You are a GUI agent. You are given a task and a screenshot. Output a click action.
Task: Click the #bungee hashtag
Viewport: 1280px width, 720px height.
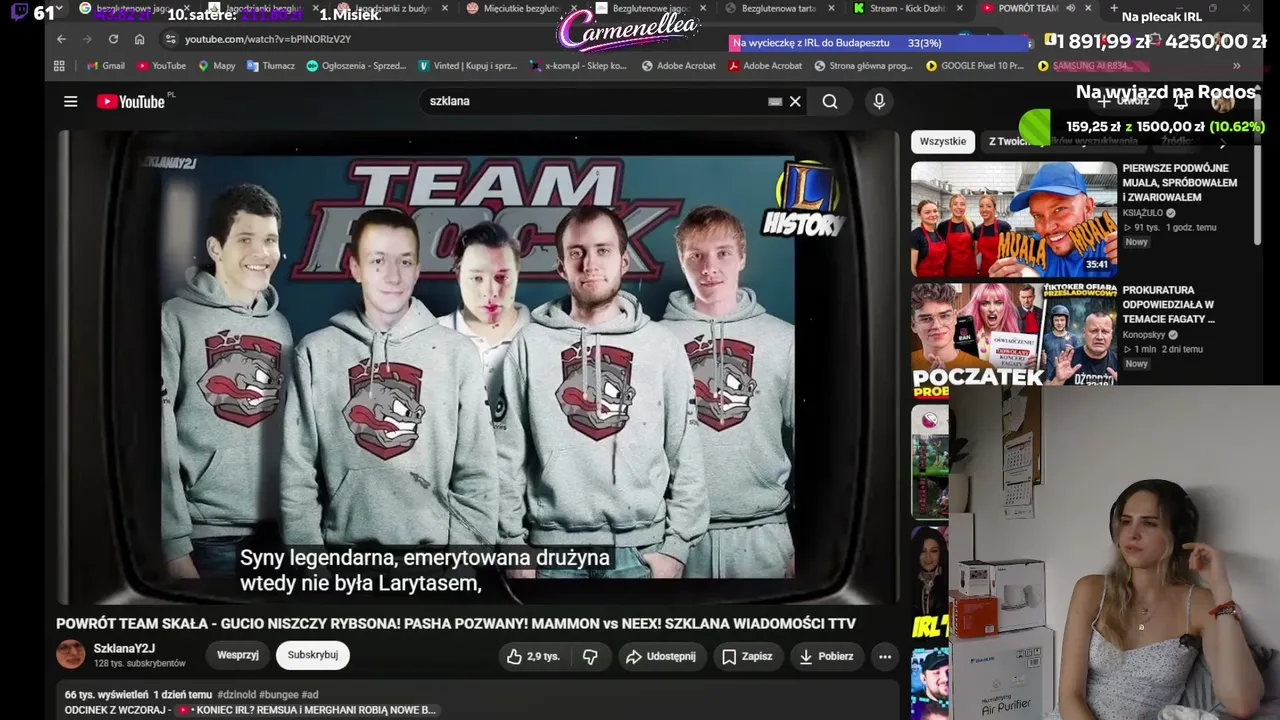pos(278,695)
